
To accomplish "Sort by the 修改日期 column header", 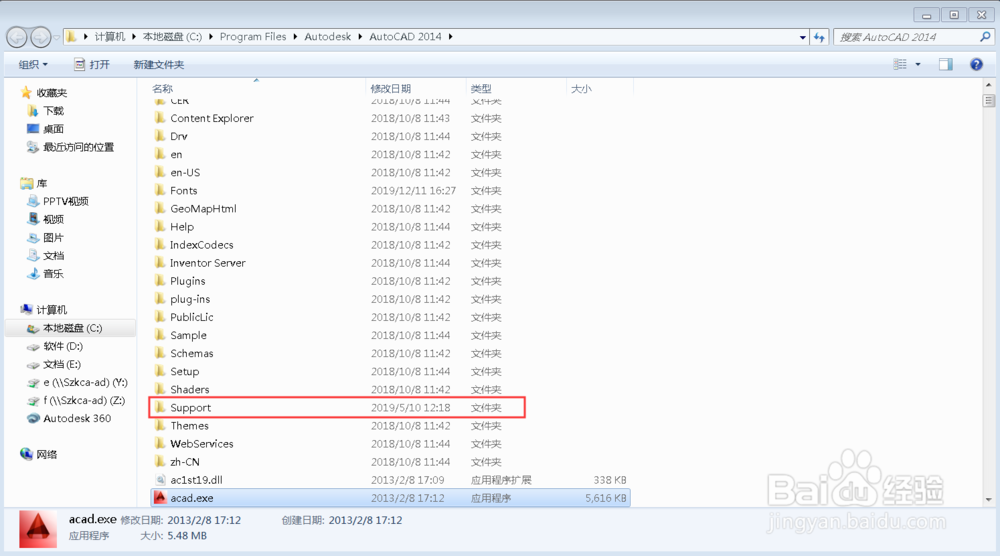I will [x=390, y=89].
